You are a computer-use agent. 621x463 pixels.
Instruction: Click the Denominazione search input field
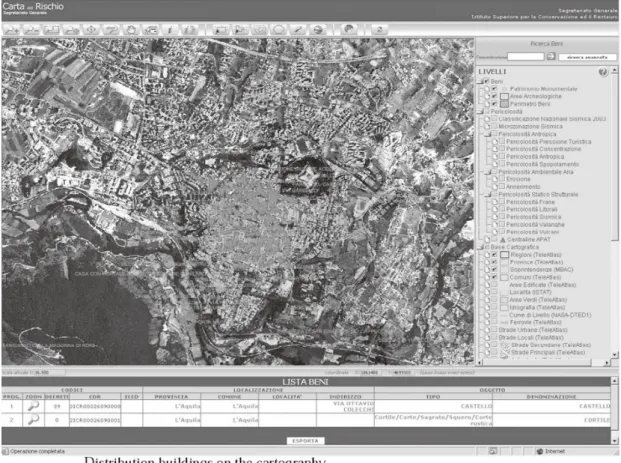(526, 57)
